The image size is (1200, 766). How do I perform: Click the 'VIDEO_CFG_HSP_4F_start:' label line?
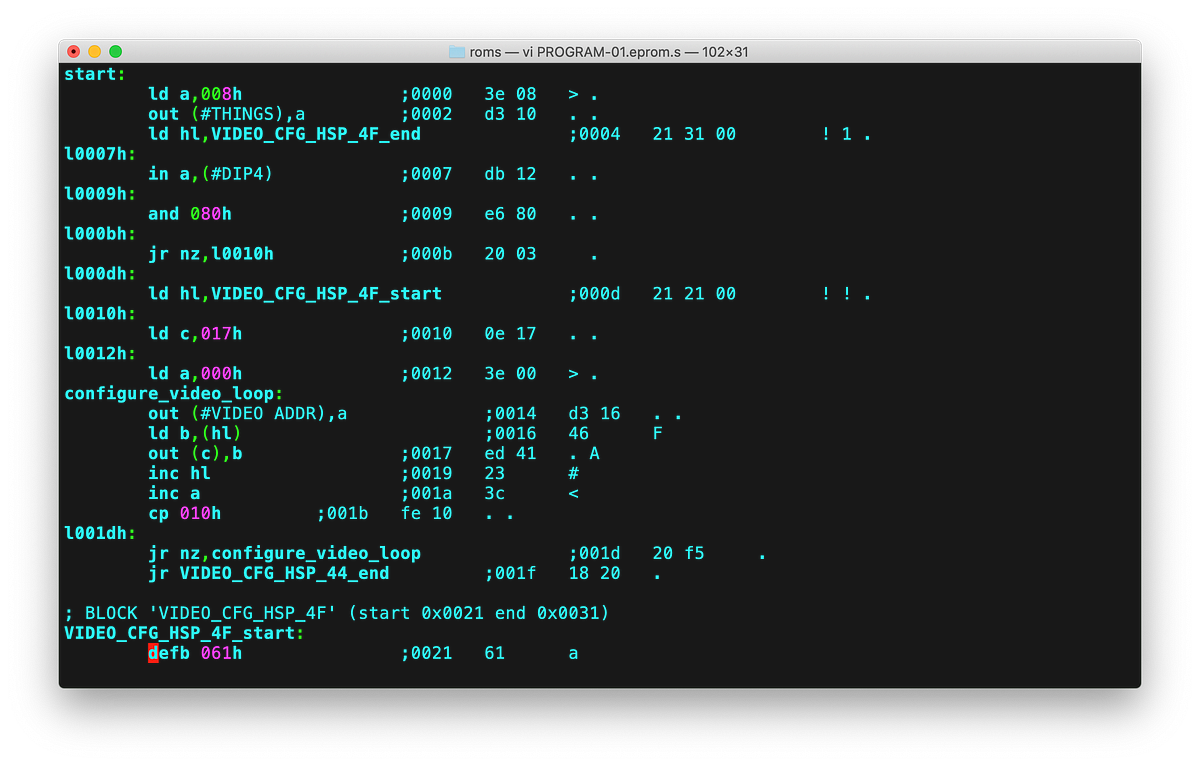pos(185,634)
